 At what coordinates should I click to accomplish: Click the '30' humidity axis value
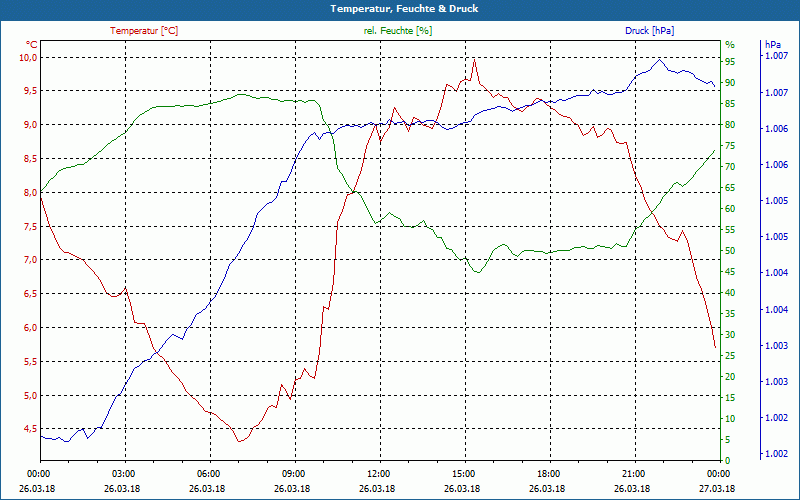pos(730,335)
